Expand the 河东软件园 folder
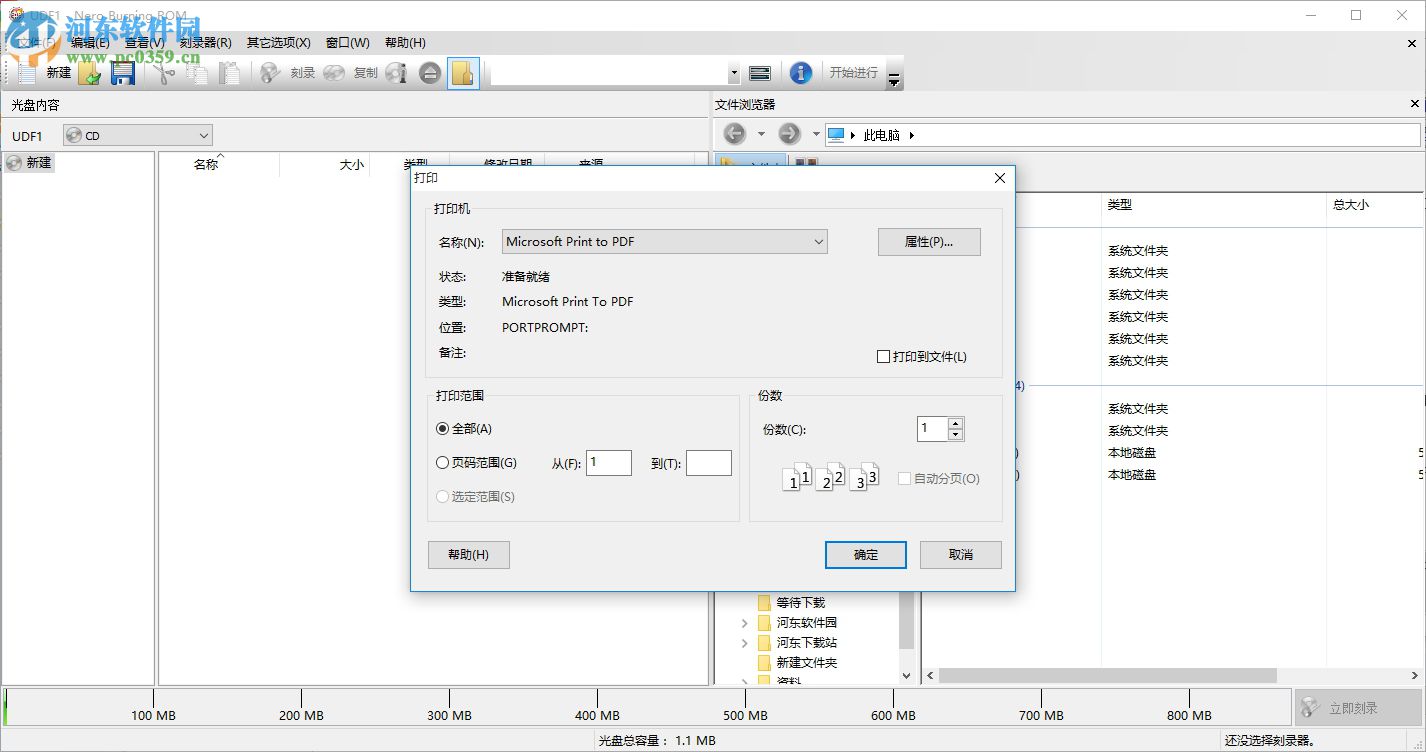1426x752 pixels. pyautogui.click(x=743, y=622)
